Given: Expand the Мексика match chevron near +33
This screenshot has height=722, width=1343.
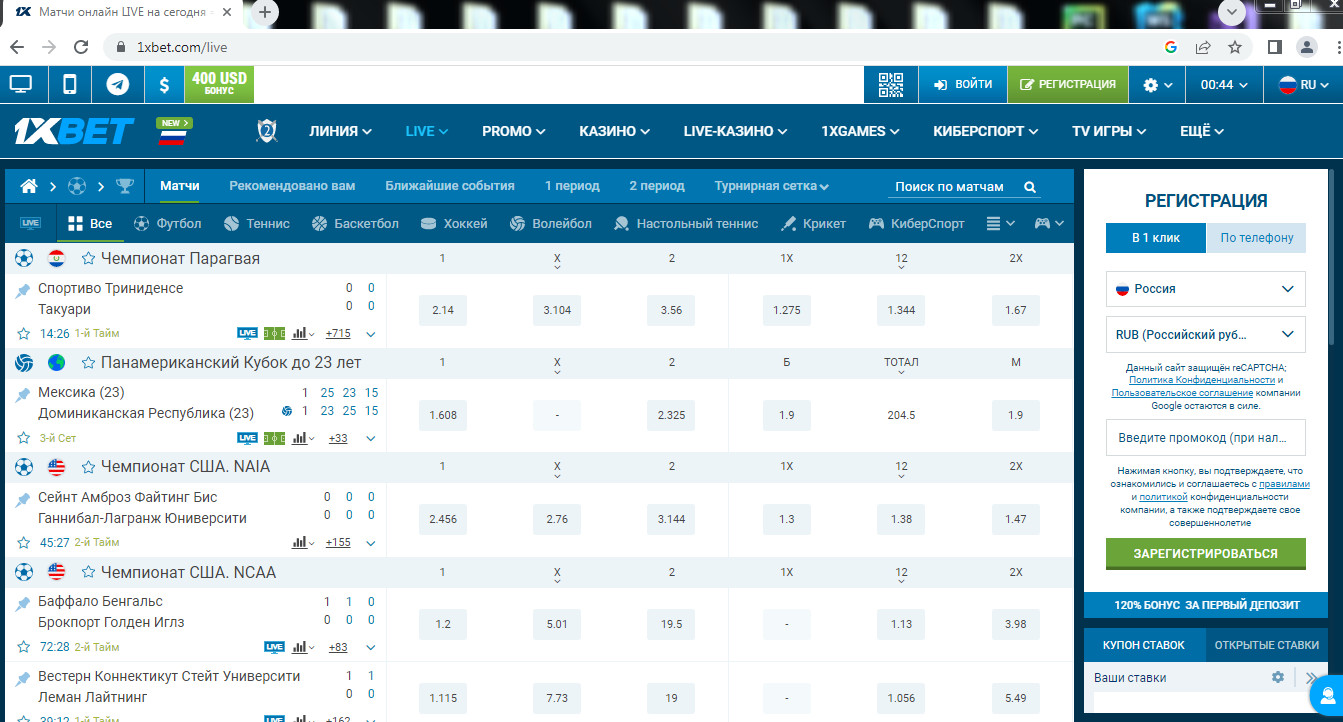Looking at the screenshot, I should (371, 438).
